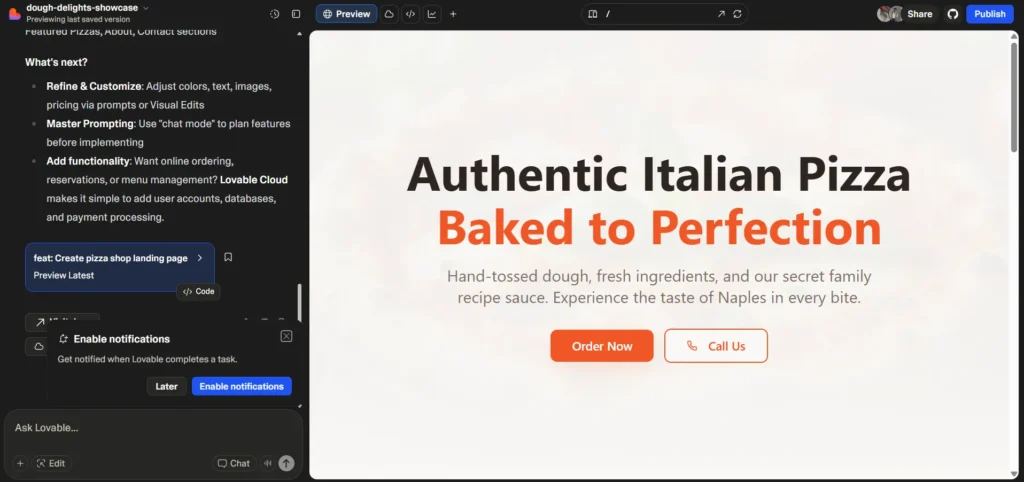Bookmark the version with the bookmark icon
The width and height of the screenshot is (1024, 482).
(x=228, y=257)
